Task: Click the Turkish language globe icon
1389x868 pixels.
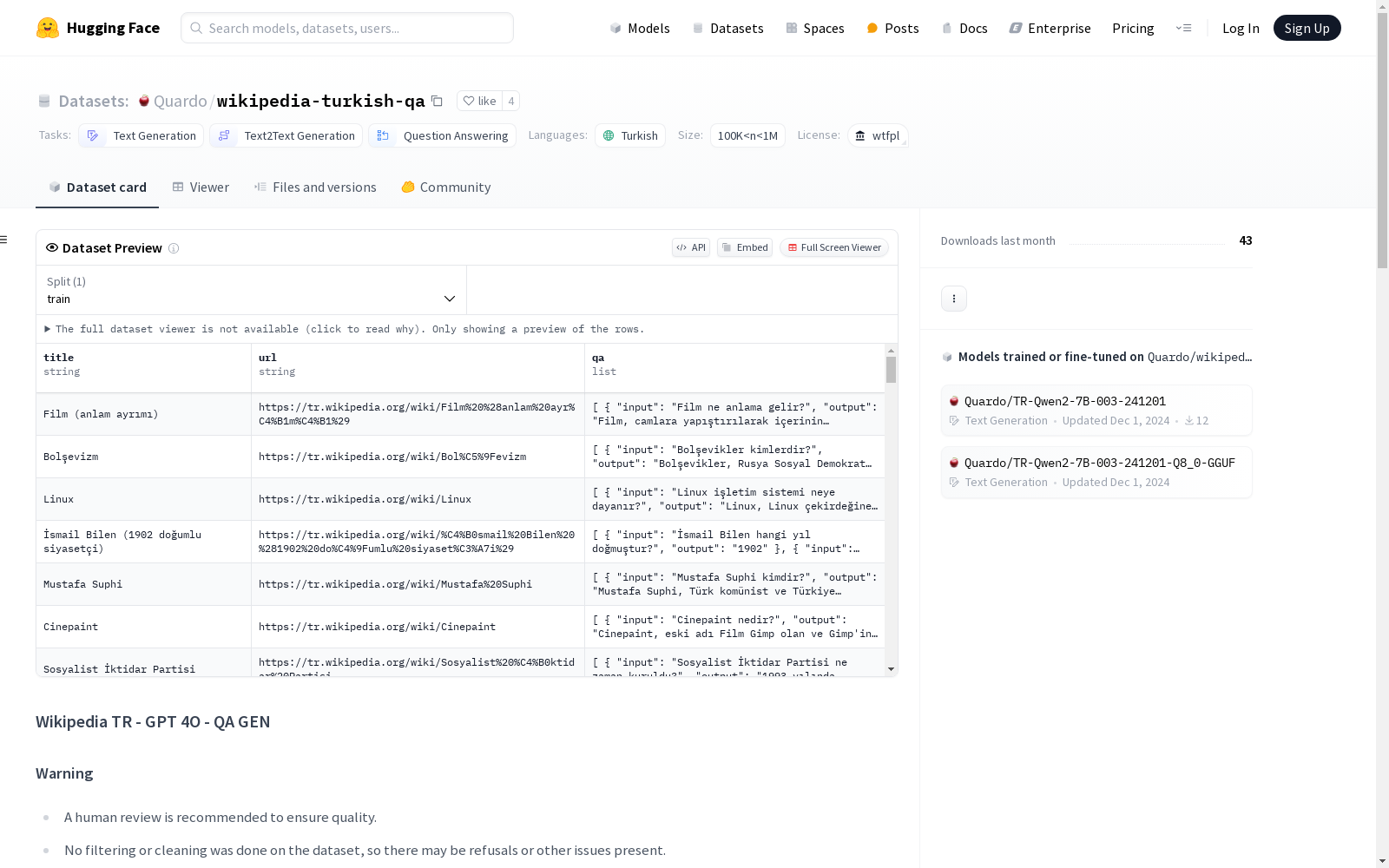Action: 609,135
